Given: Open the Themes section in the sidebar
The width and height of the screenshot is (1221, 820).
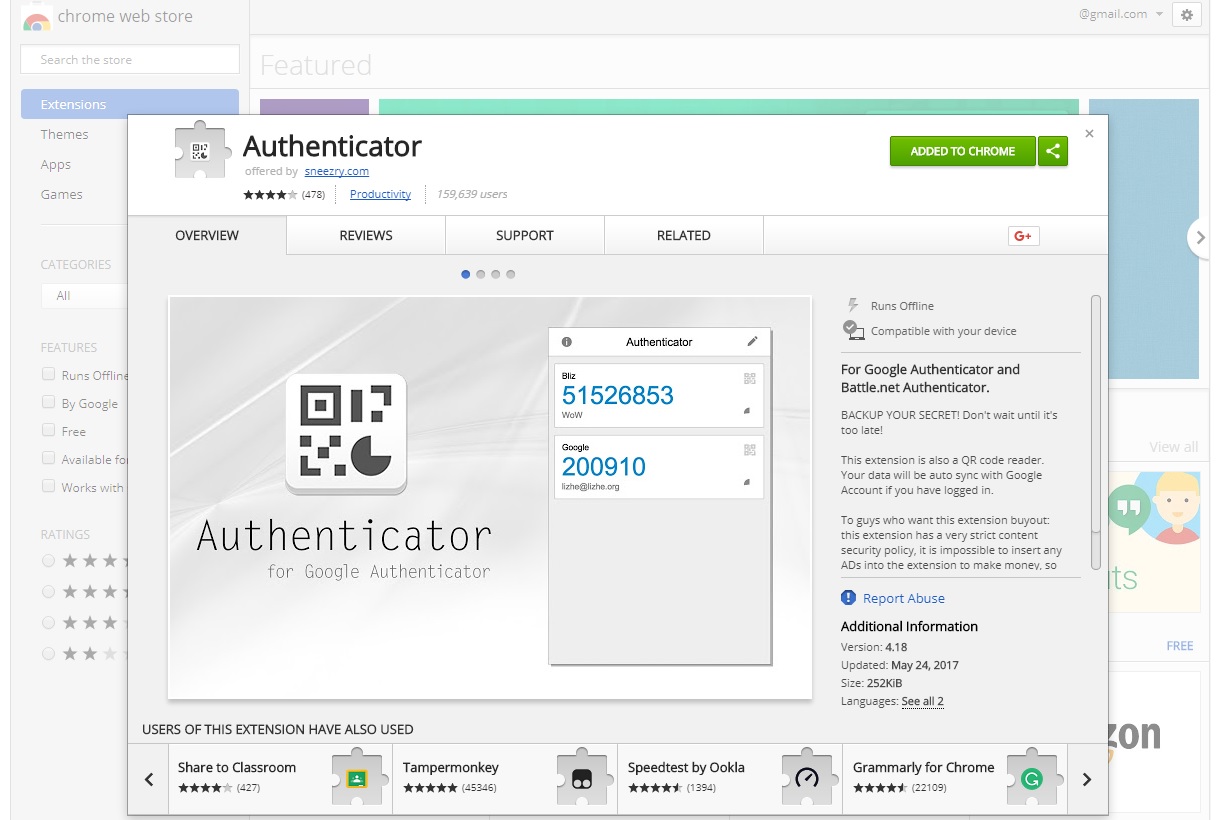Looking at the screenshot, I should pos(64,134).
